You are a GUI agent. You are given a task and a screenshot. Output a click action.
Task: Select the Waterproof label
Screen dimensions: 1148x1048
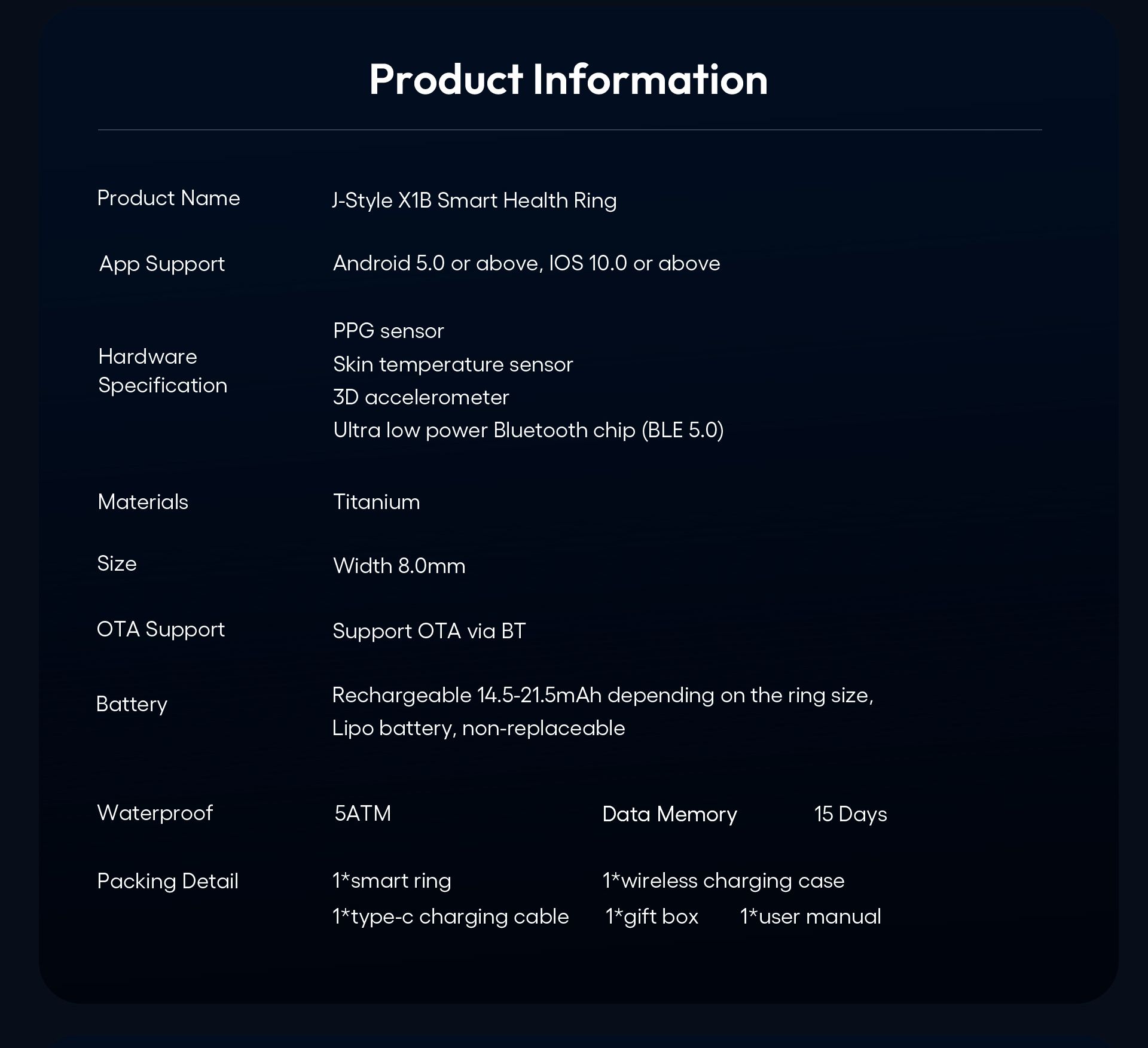point(155,813)
